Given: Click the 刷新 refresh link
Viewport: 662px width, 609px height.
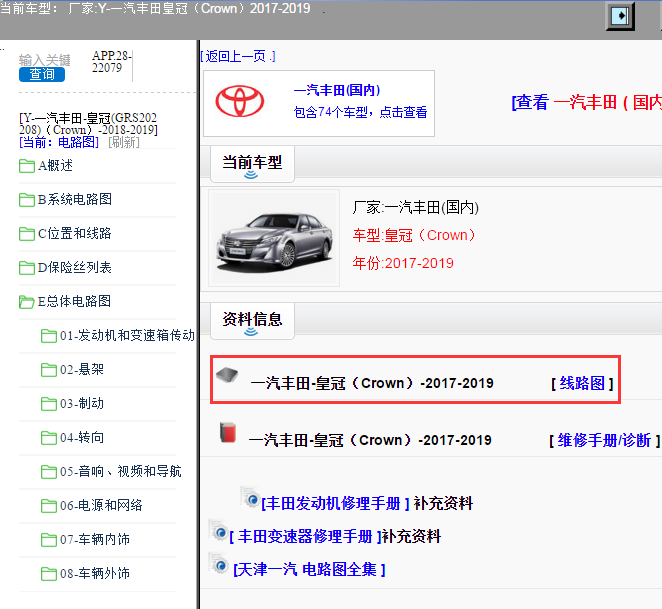Looking at the screenshot, I should [124, 142].
